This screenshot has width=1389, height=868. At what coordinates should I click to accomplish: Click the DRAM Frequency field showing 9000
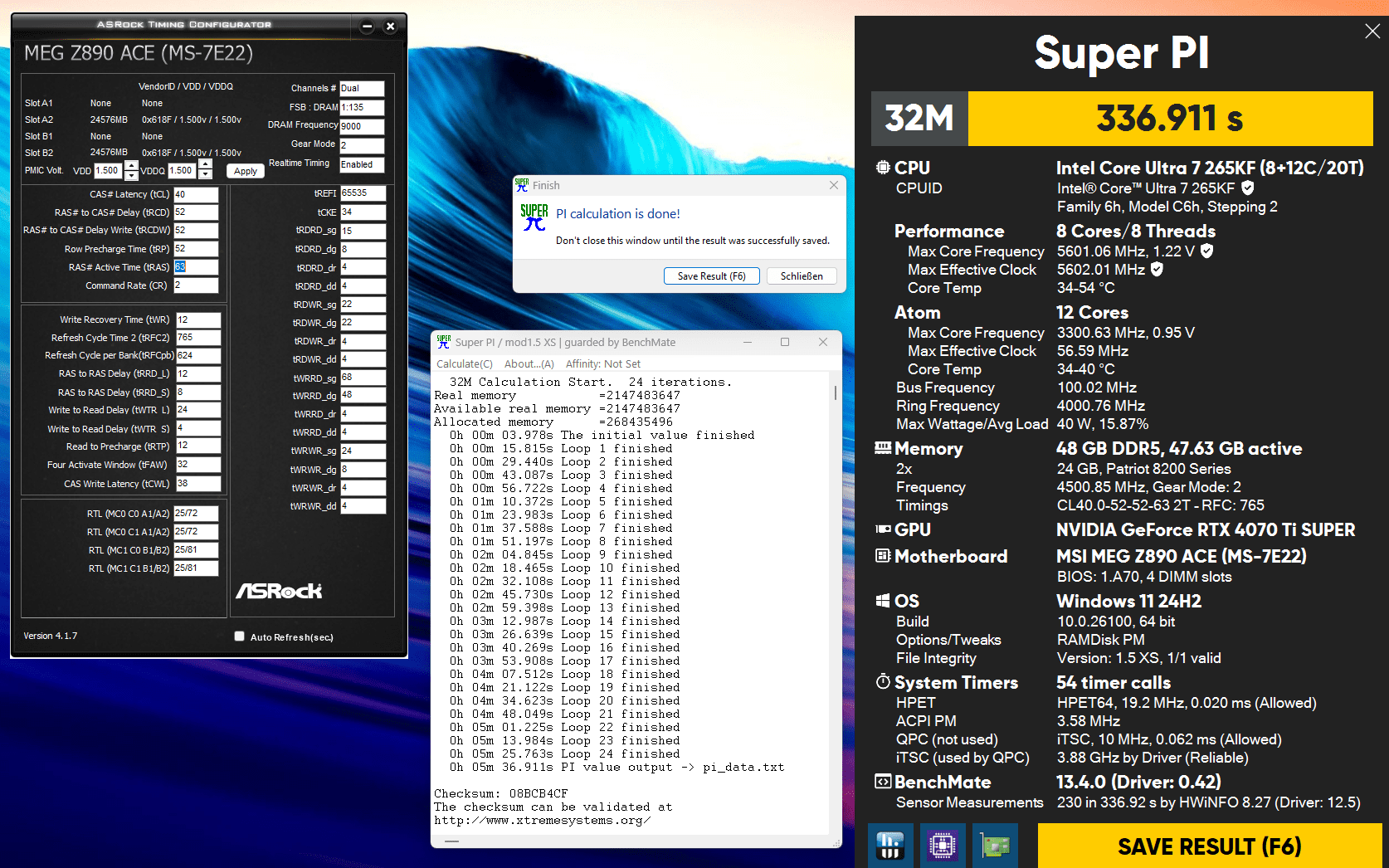pyautogui.click(x=362, y=126)
